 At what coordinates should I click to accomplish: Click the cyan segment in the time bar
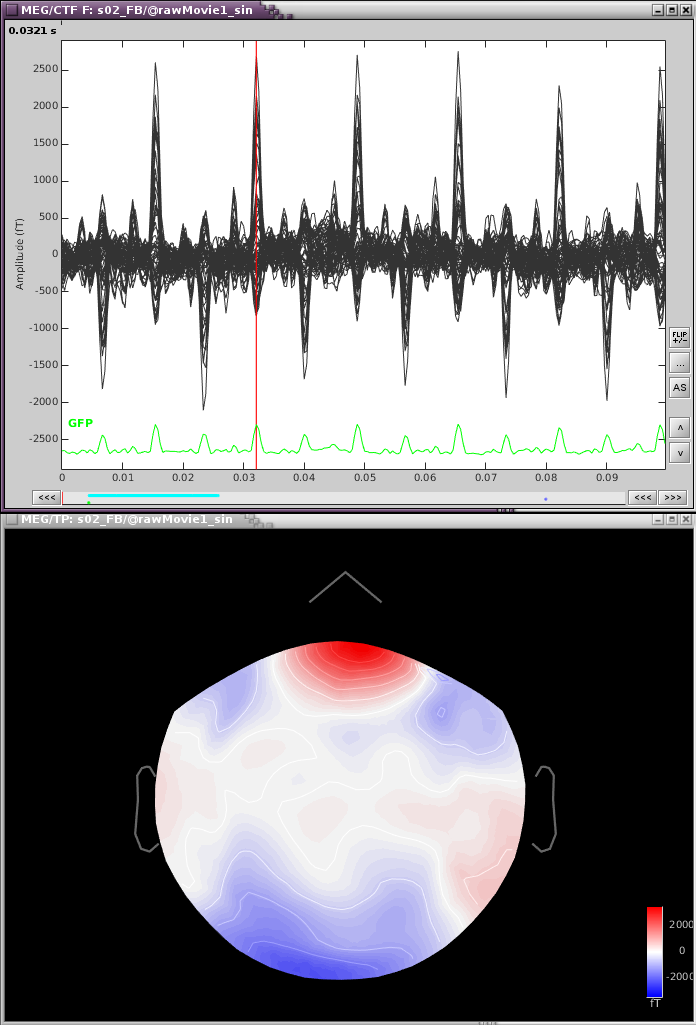click(153, 495)
